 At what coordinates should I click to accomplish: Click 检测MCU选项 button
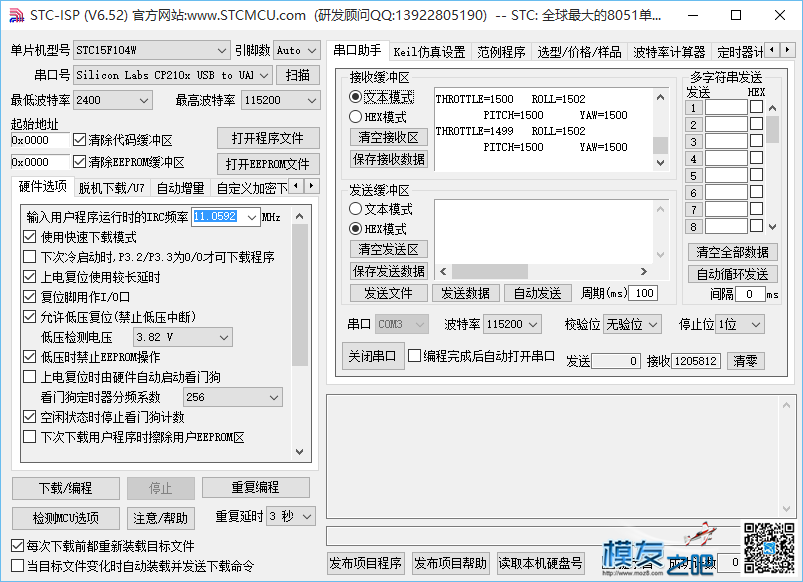[x=66, y=518]
